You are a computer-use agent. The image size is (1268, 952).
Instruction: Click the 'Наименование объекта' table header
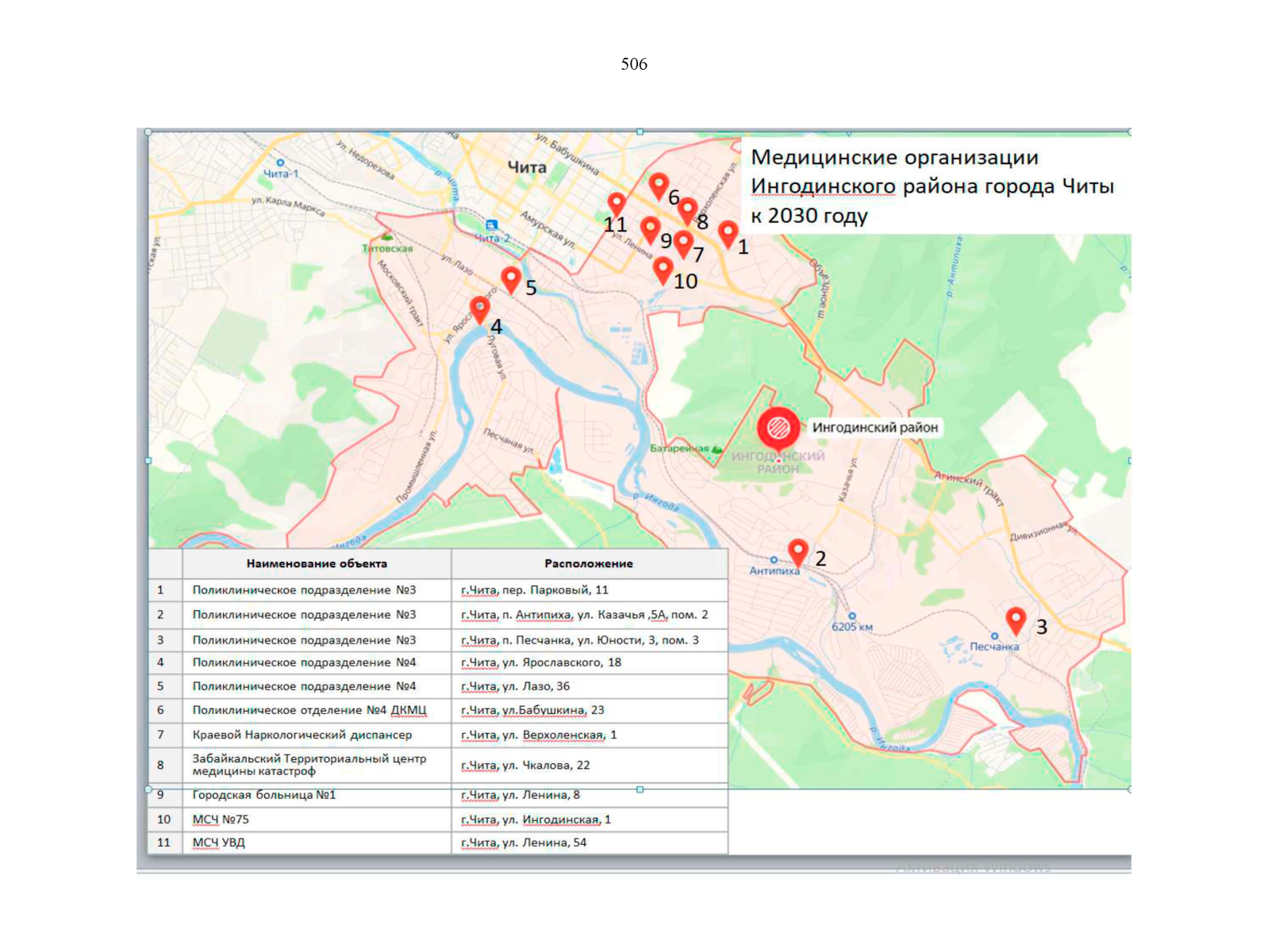pyautogui.click(x=317, y=564)
